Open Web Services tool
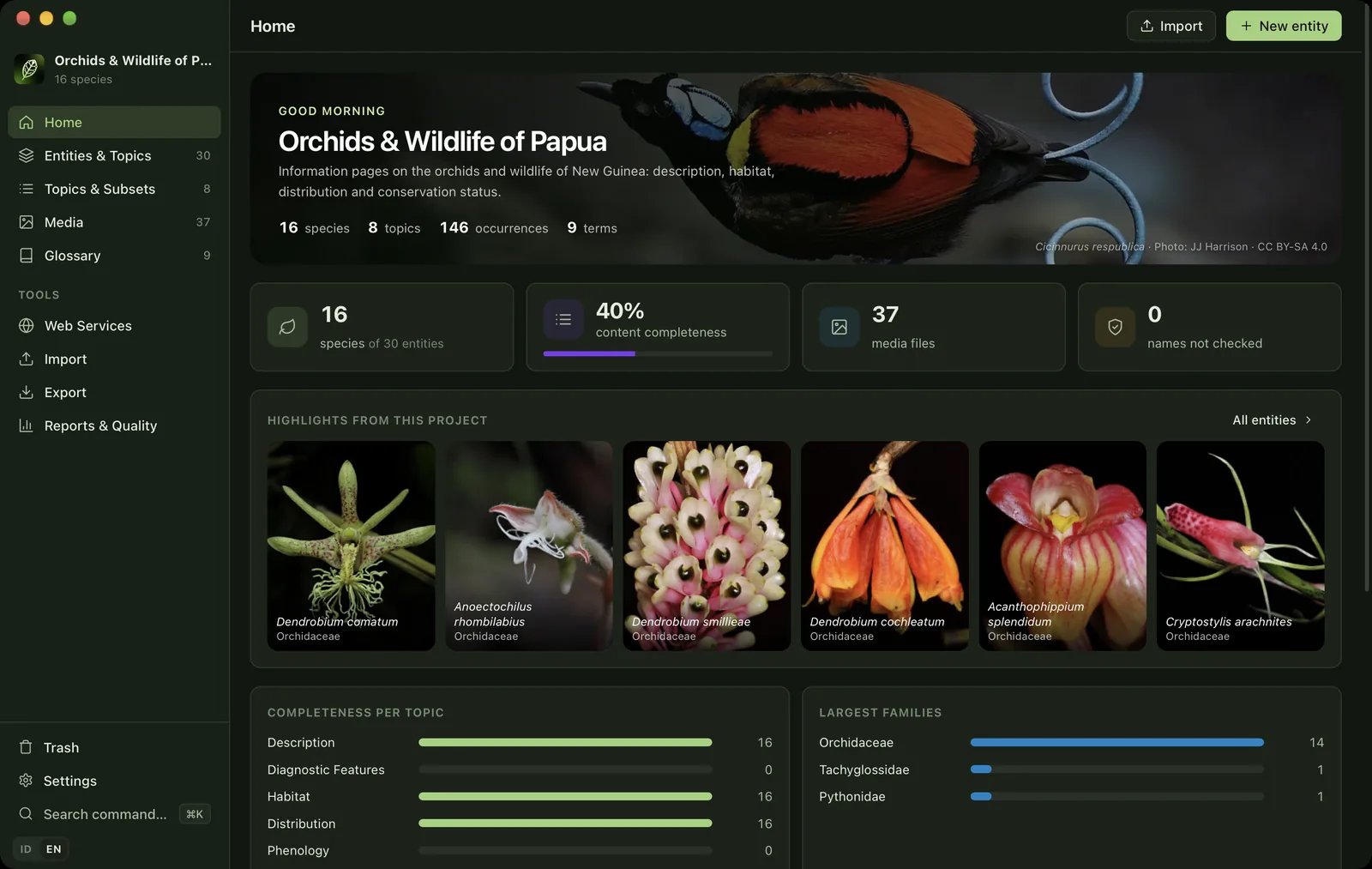The image size is (1372, 869). click(x=114, y=326)
